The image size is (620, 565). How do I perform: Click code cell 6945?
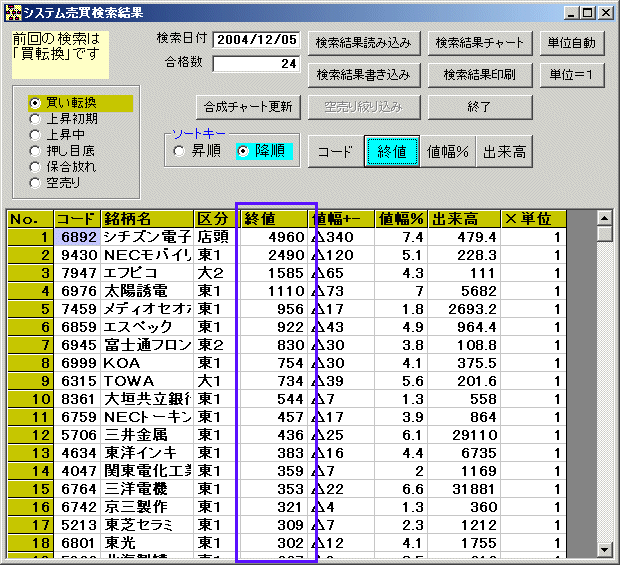pos(77,345)
